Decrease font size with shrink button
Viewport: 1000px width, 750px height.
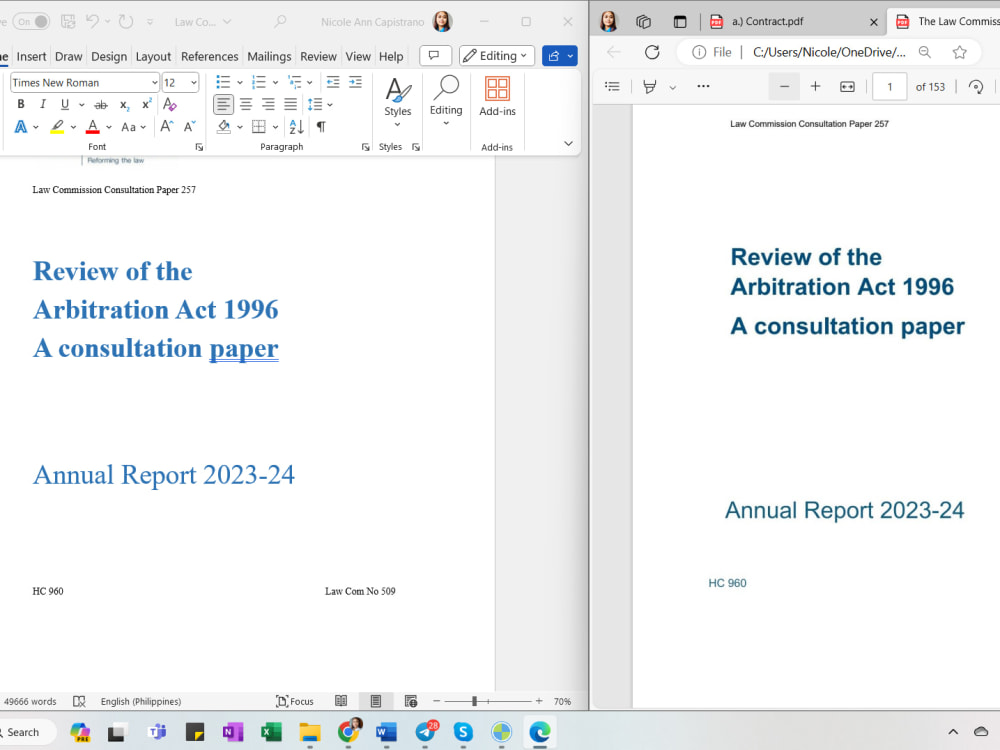(x=189, y=126)
